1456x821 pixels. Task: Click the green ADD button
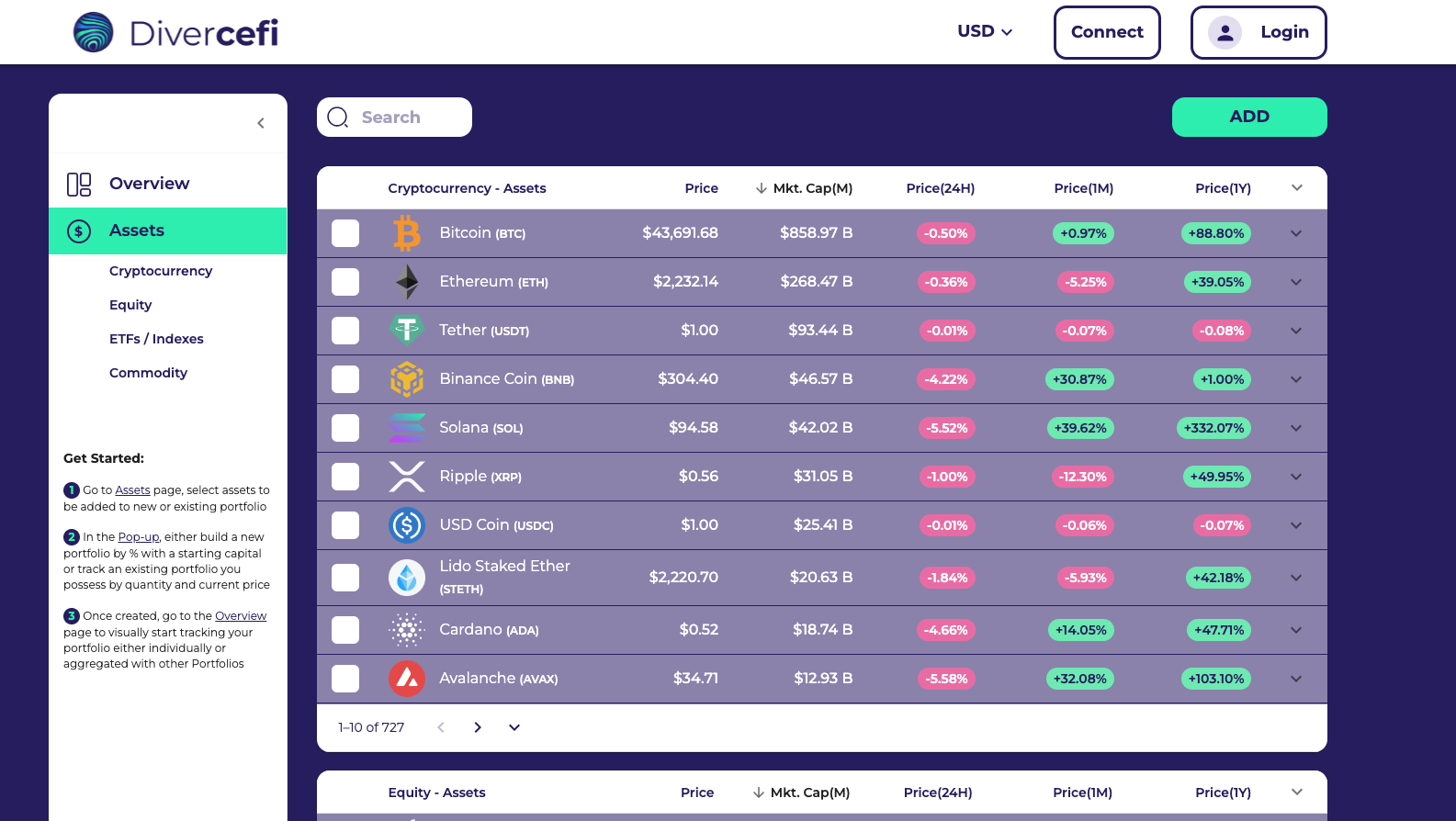[1249, 117]
